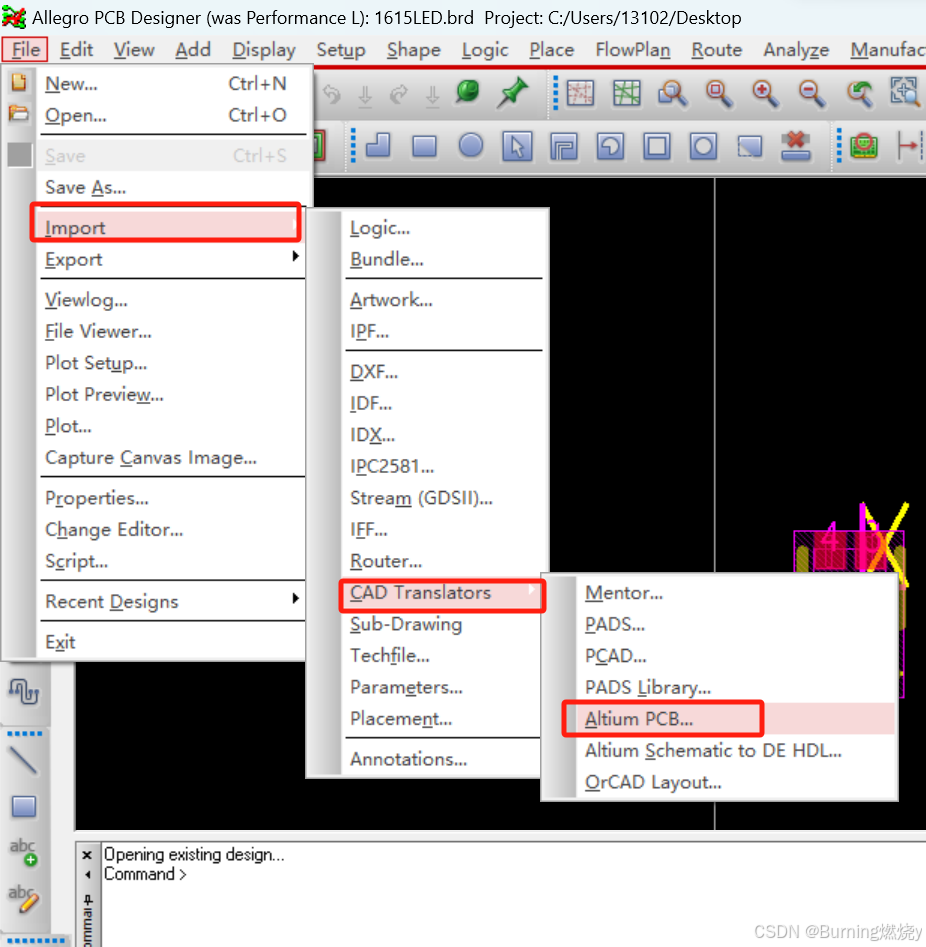
Task: Open the File menu
Action: 25,50
